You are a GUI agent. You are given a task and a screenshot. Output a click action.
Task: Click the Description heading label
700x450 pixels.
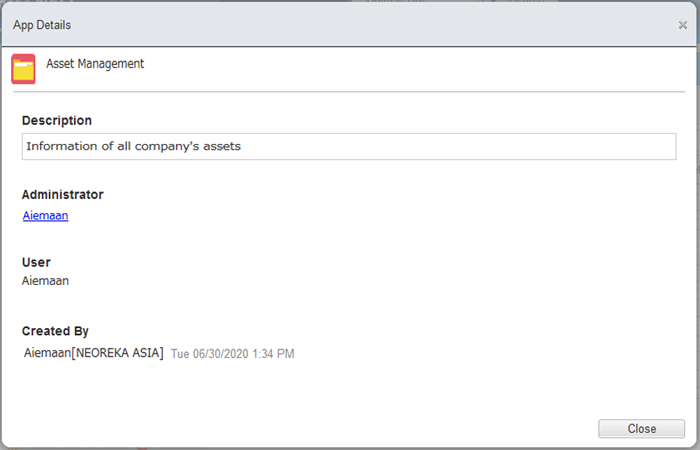click(57, 121)
